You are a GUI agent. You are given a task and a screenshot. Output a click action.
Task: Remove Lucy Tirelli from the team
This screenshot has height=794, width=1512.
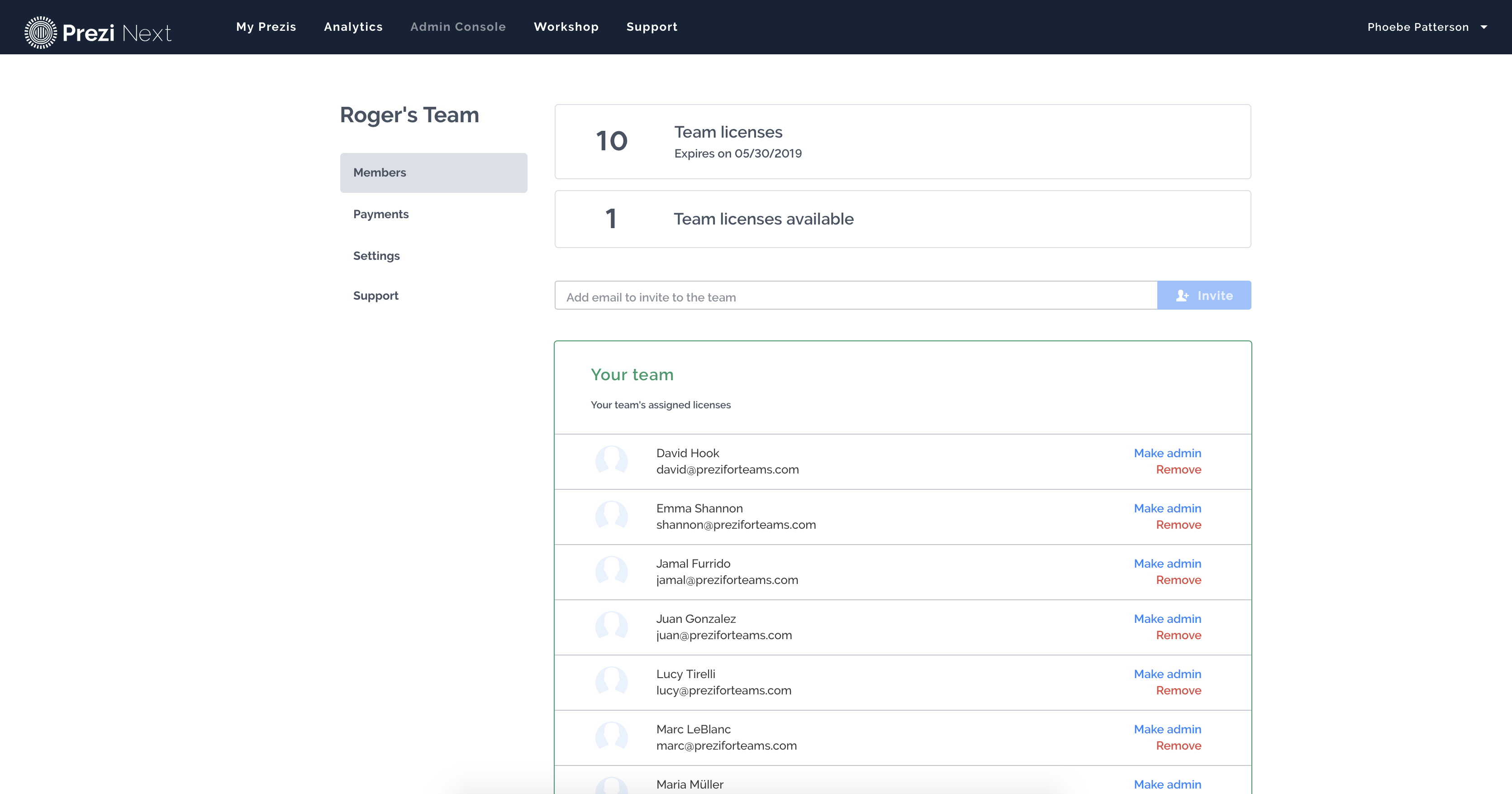tap(1178, 690)
